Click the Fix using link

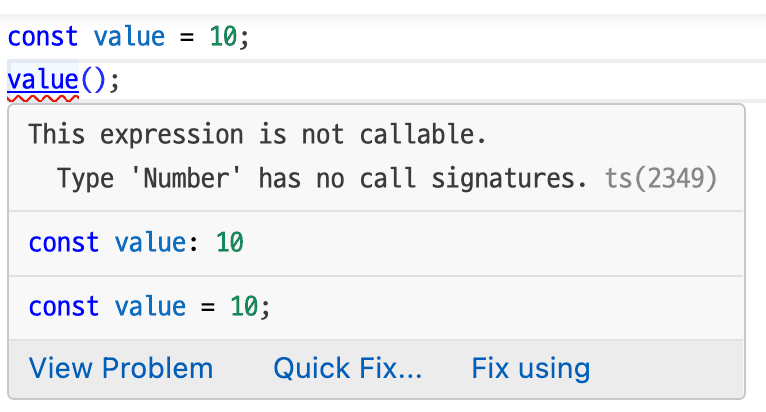click(530, 369)
